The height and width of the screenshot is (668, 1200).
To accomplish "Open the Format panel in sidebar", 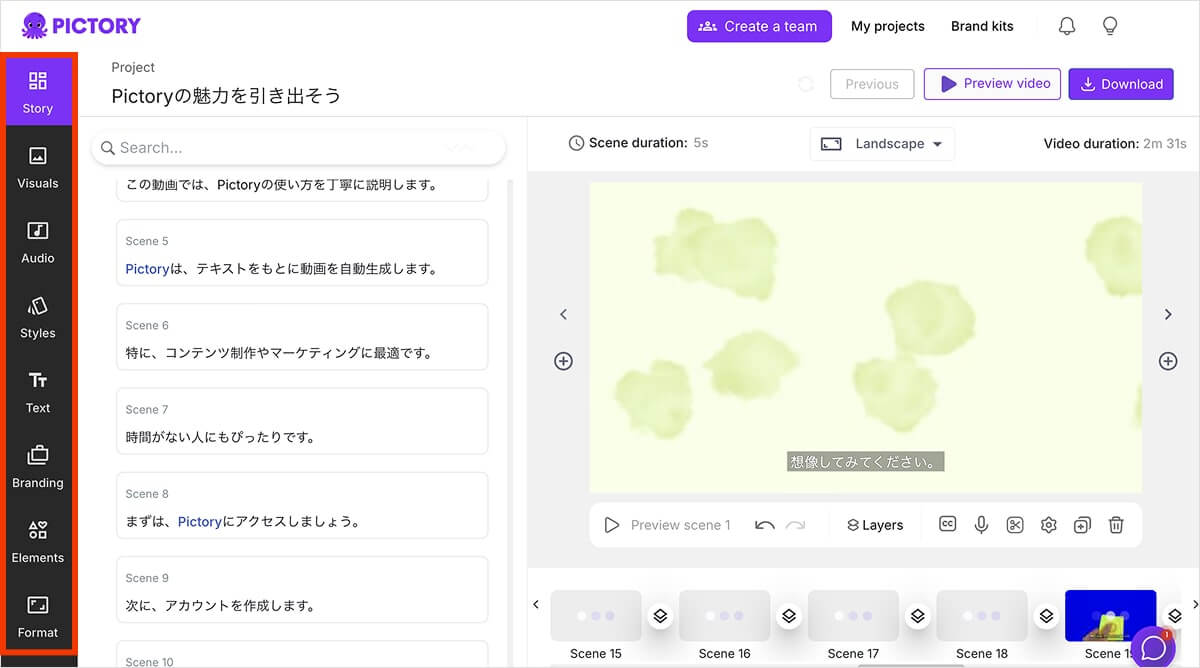I will (x=38, y=617).
